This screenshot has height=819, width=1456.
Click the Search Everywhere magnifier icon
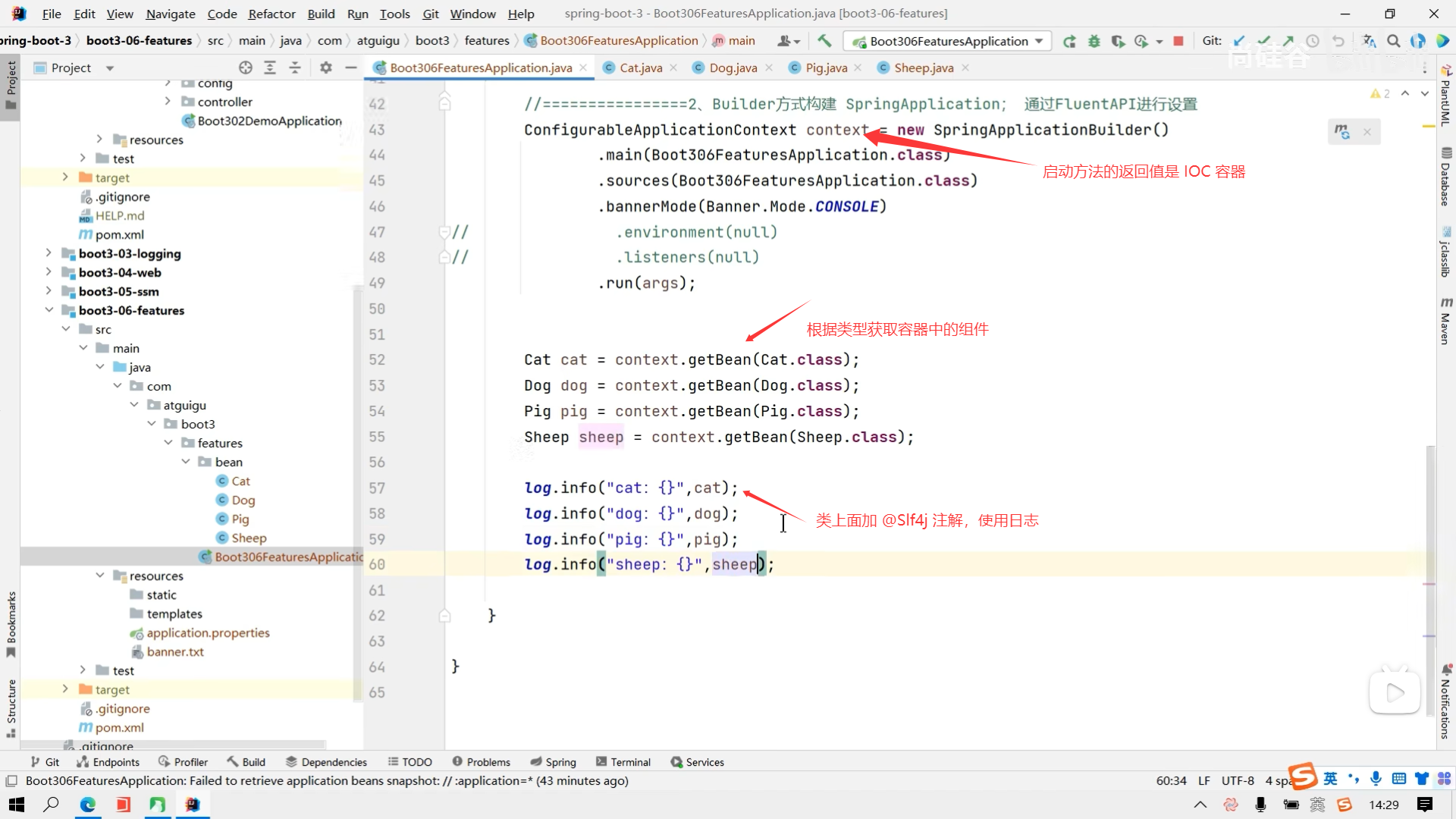click(x=1393, y=41)
